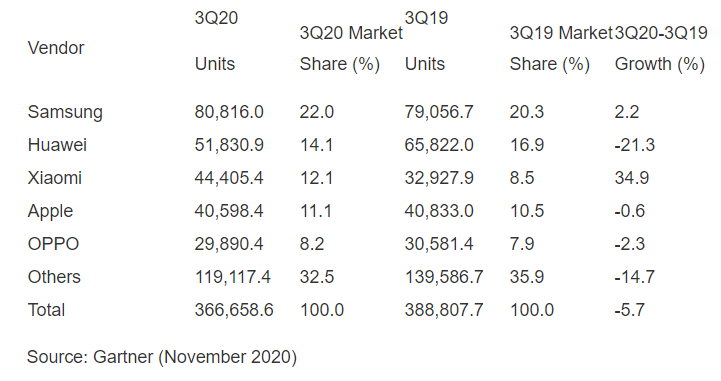Select the Total row label
721x381 pixels.
tap(46, 310)
